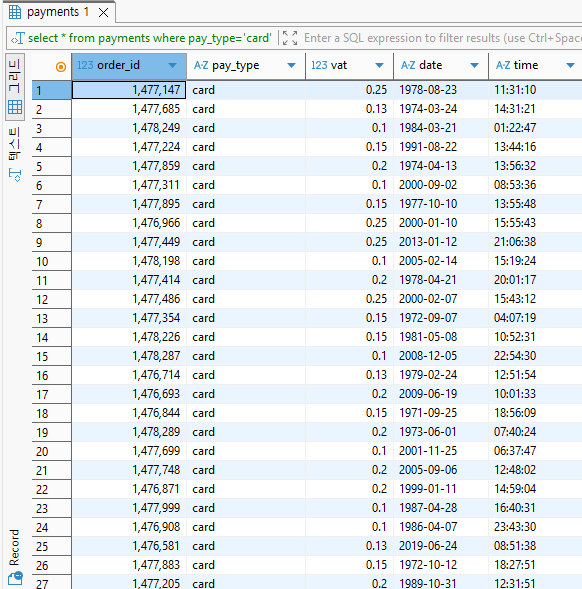Screen dimensions: 582x589
Task: Select date cell 2013-01-12
Action: tap(441, 242)
